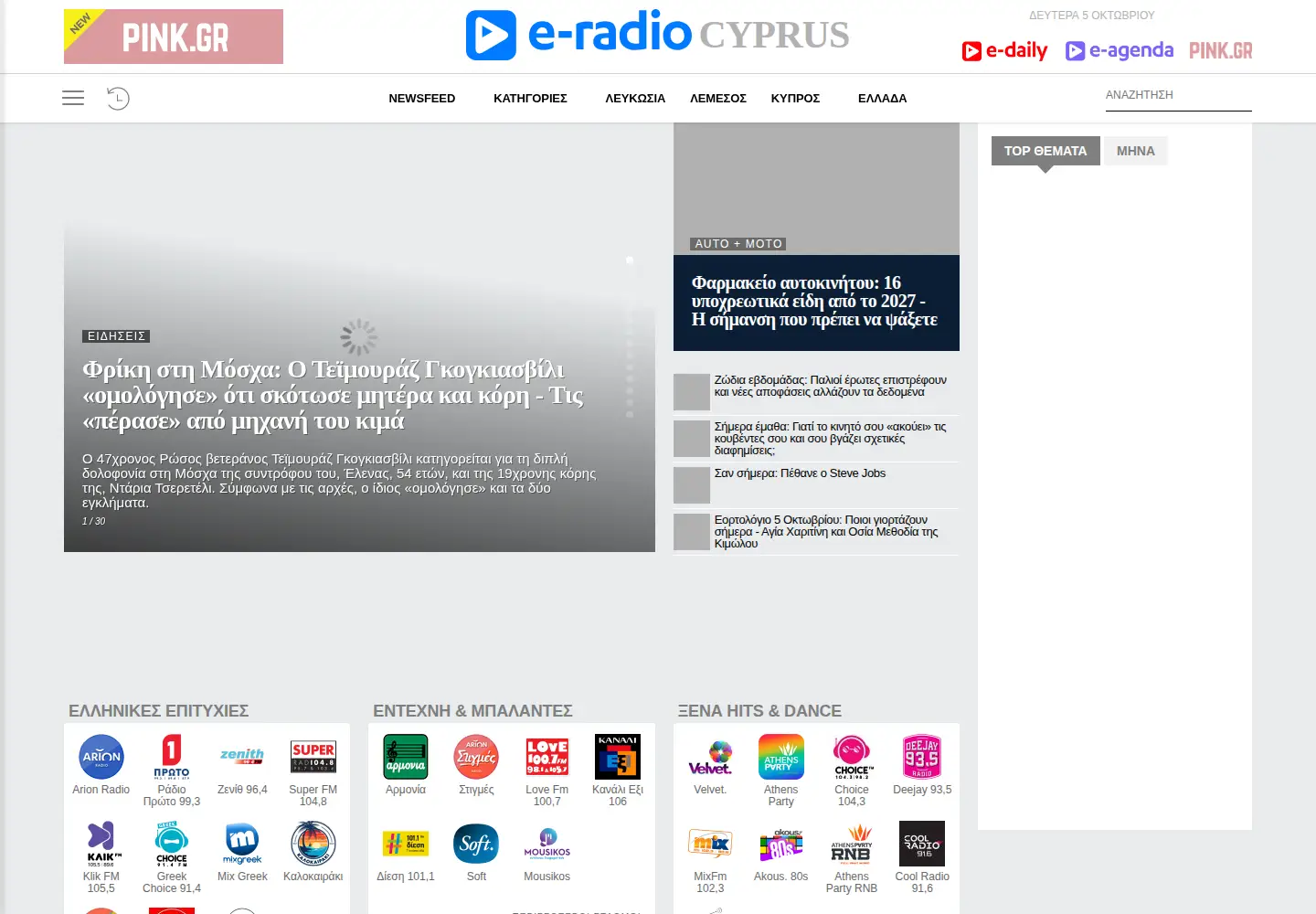Select ΛΕΜΕΣΟΣ in the navigation bar
The image size is (1316, 914).
[x=718, y=99]
